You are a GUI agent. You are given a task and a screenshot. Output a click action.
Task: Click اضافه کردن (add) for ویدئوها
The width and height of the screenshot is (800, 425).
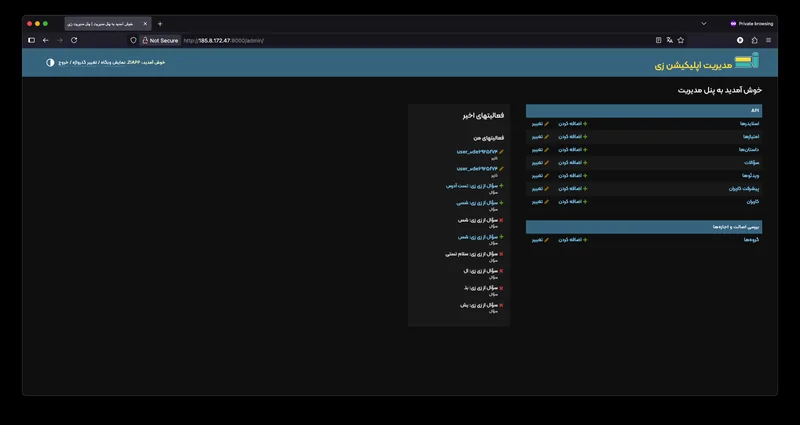click(572, 176)
